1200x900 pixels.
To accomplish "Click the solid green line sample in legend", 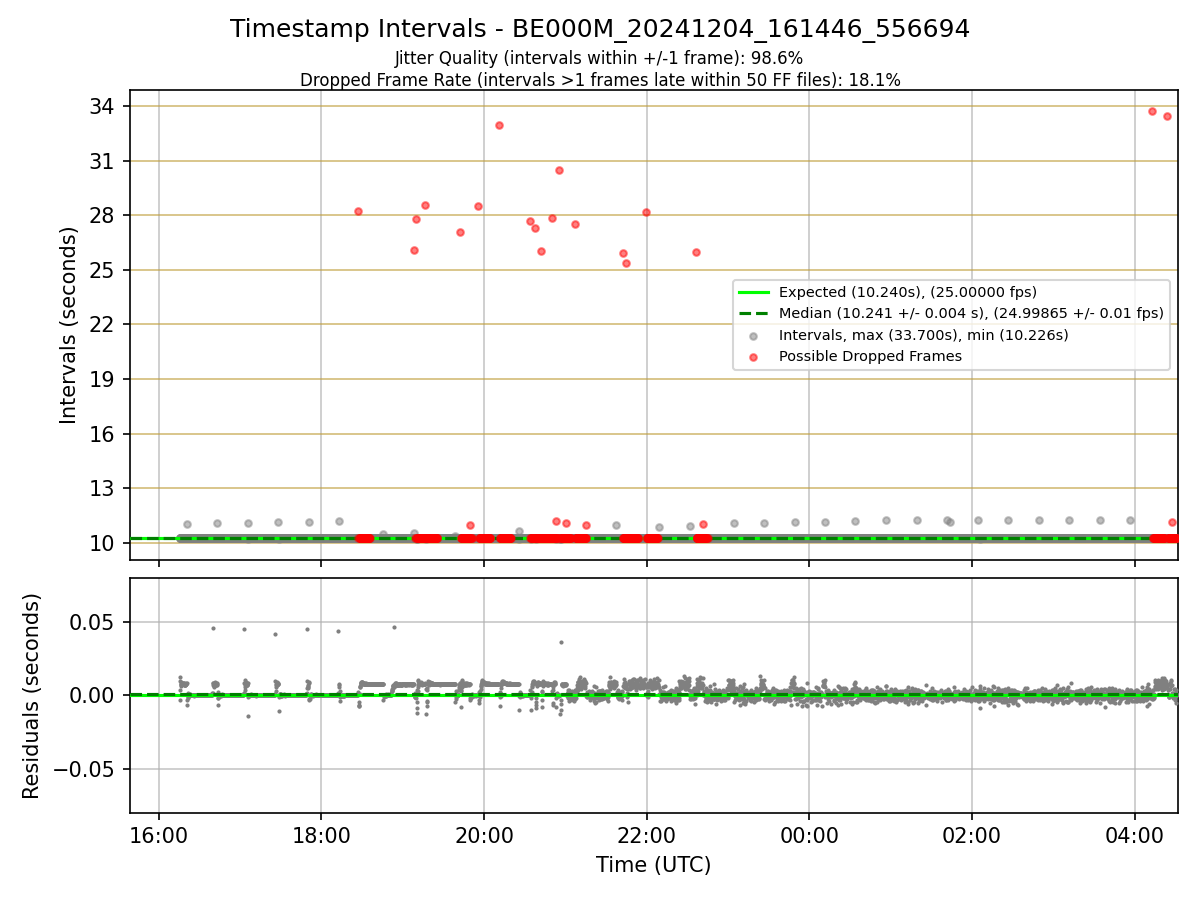I will coord(754,292).
